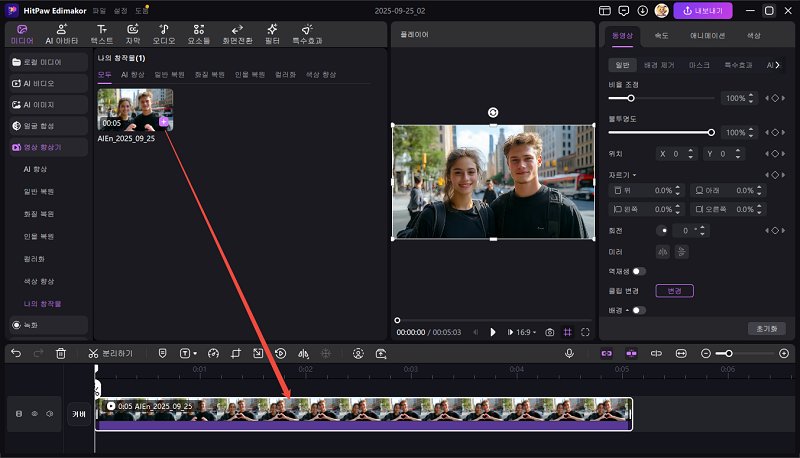Screen dimensions: 800x458
Task: Open the 화면전환 transitions panel
Action: coord(236,34)
